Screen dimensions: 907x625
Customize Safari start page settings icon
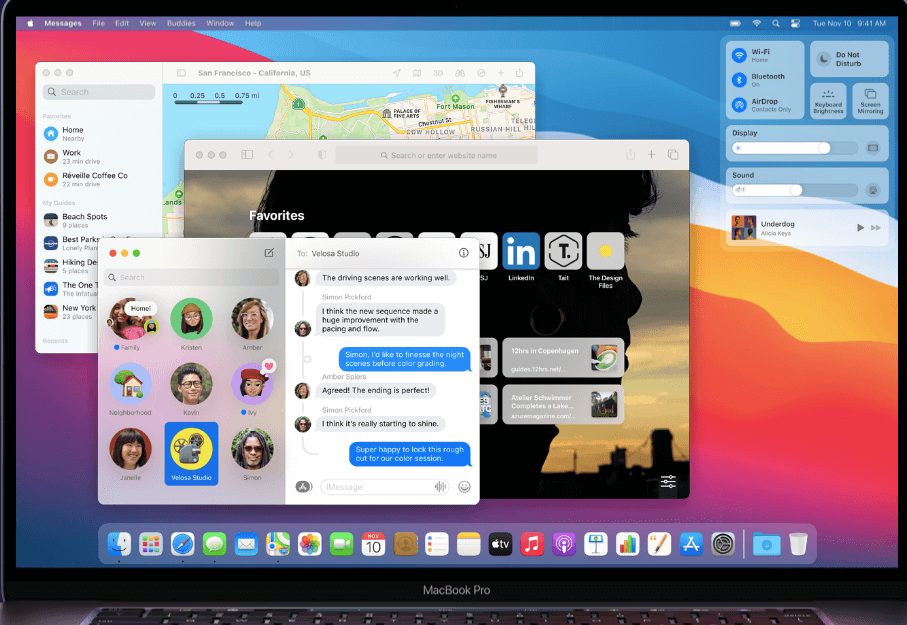tap(668, 481)
